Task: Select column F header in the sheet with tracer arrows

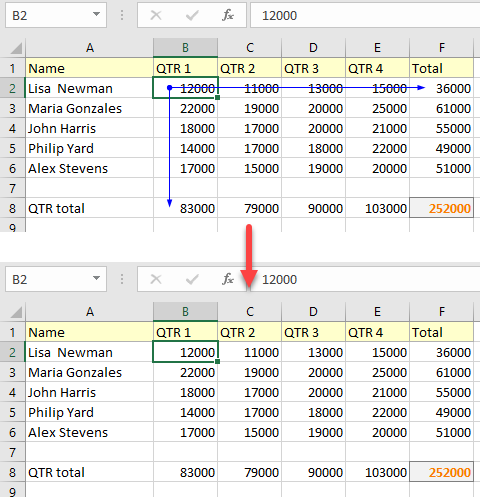Action: point(442,48)
